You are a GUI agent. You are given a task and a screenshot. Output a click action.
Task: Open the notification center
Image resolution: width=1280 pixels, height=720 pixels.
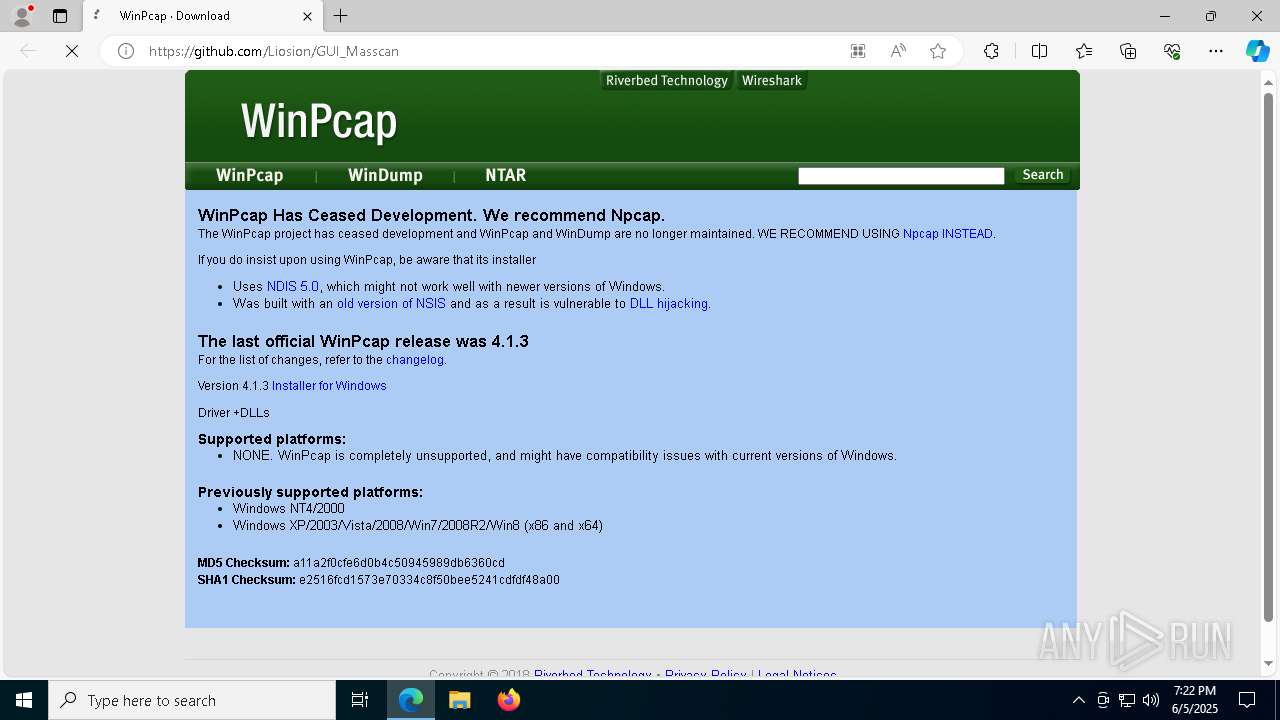tap(1247, 700)
